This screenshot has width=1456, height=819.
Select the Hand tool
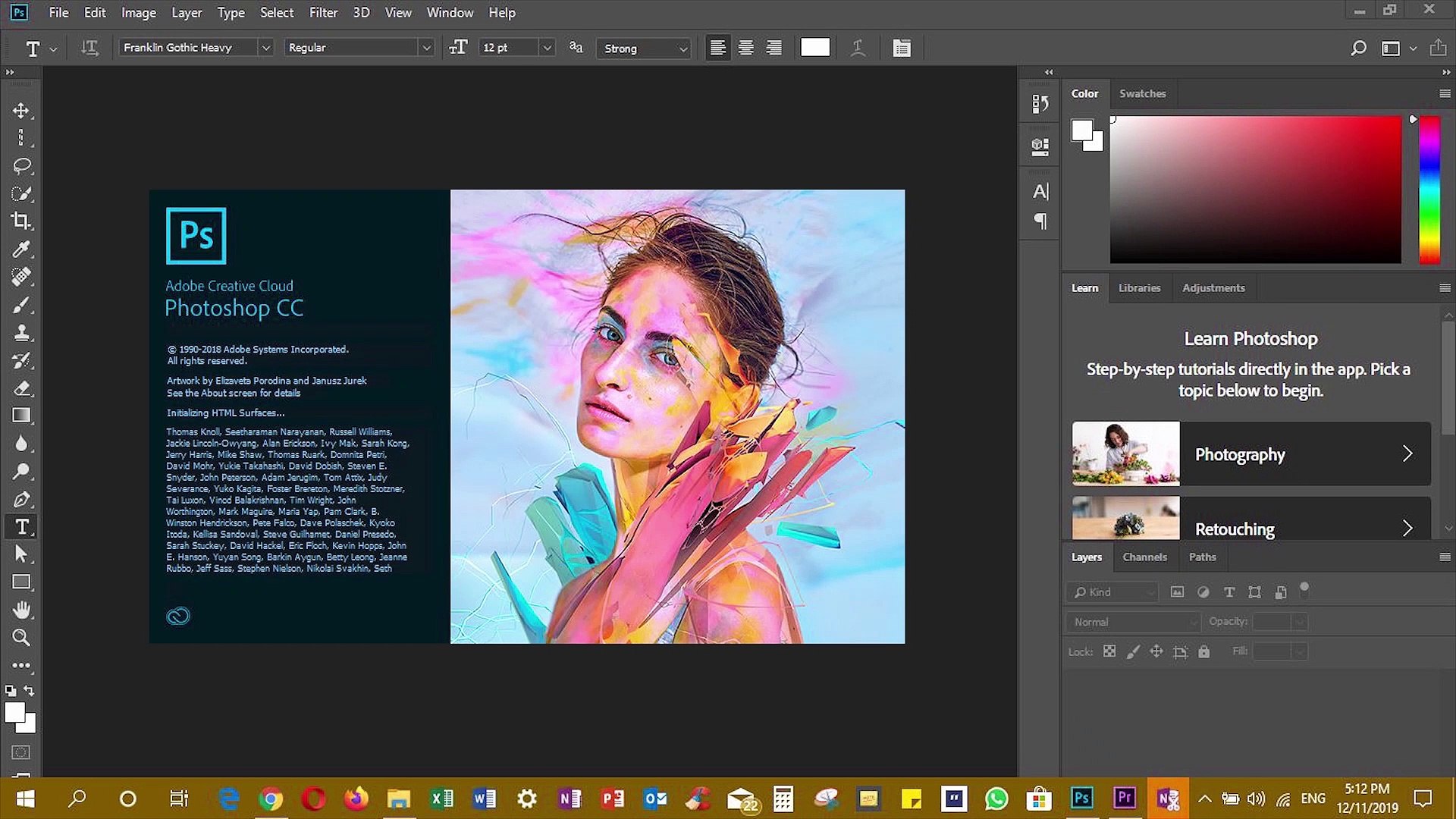[x=21, y=610]
